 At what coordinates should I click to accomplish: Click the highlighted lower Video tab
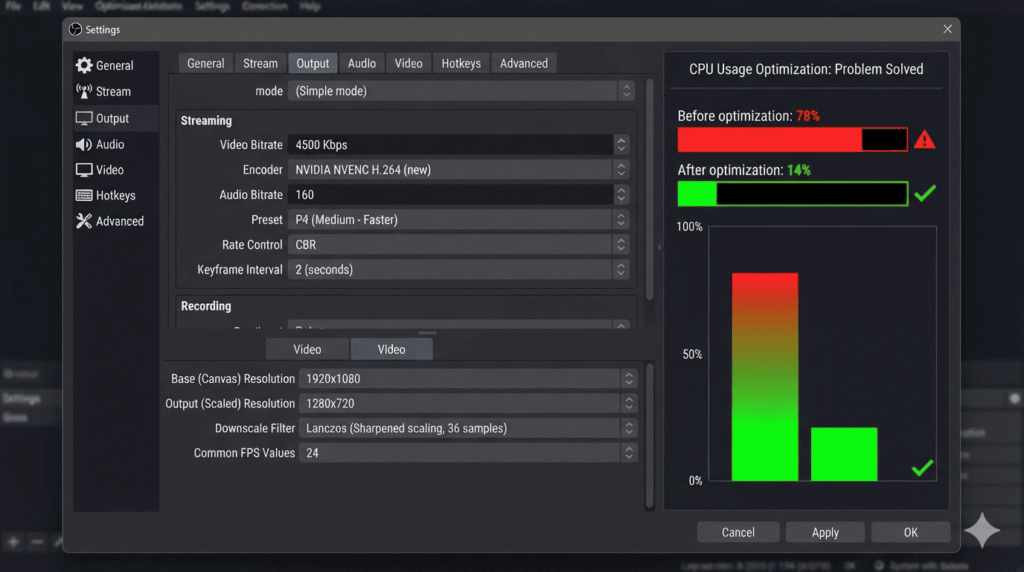click(x=391, y=349)
